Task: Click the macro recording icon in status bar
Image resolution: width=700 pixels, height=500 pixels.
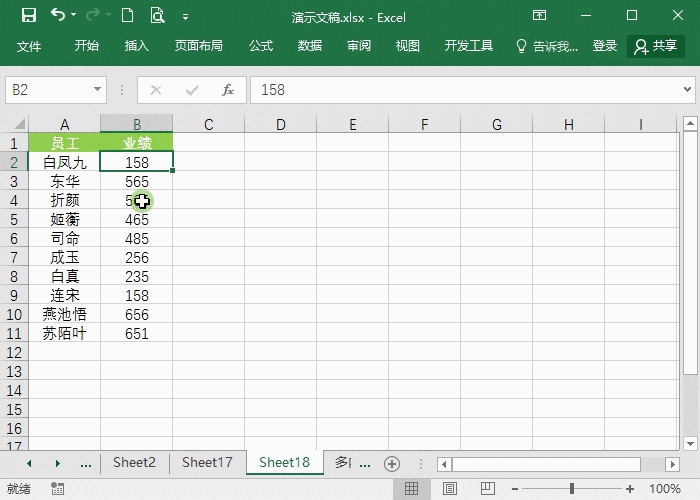Action: (x=57, y=489)
